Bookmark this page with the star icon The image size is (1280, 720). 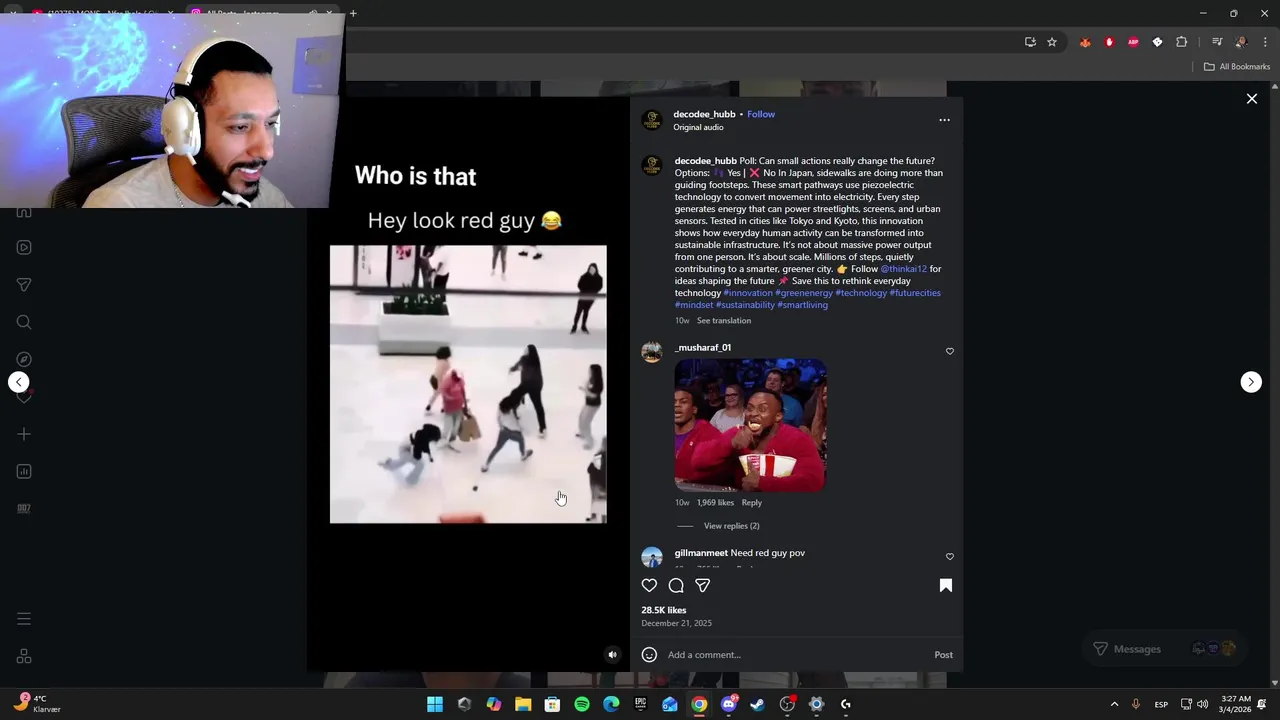pos(1052,42)
